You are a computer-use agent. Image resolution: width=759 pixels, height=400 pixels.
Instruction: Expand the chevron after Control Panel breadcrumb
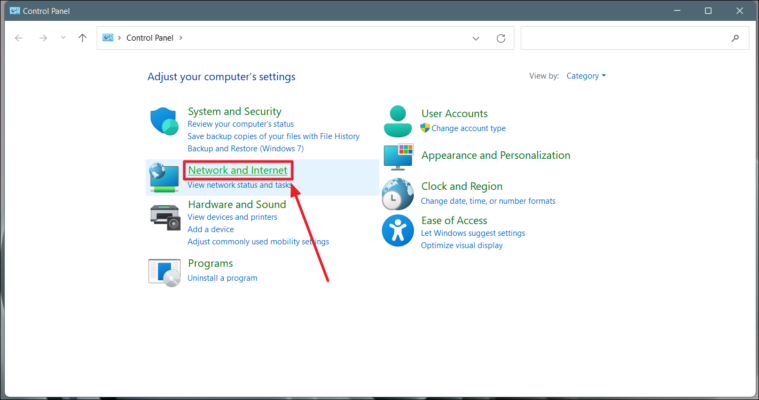[181, 38]
